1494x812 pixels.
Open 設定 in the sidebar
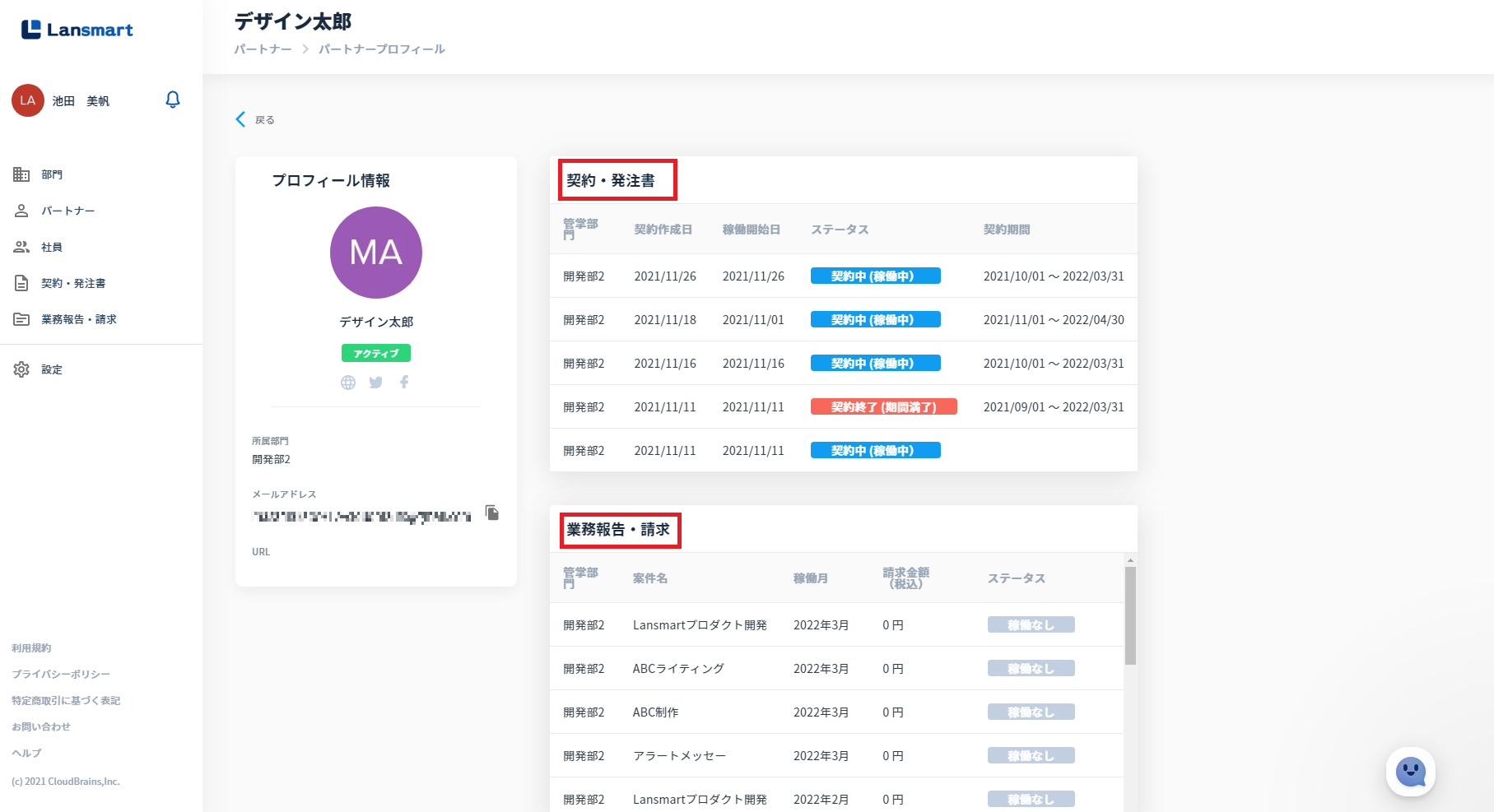coord(52,369)
